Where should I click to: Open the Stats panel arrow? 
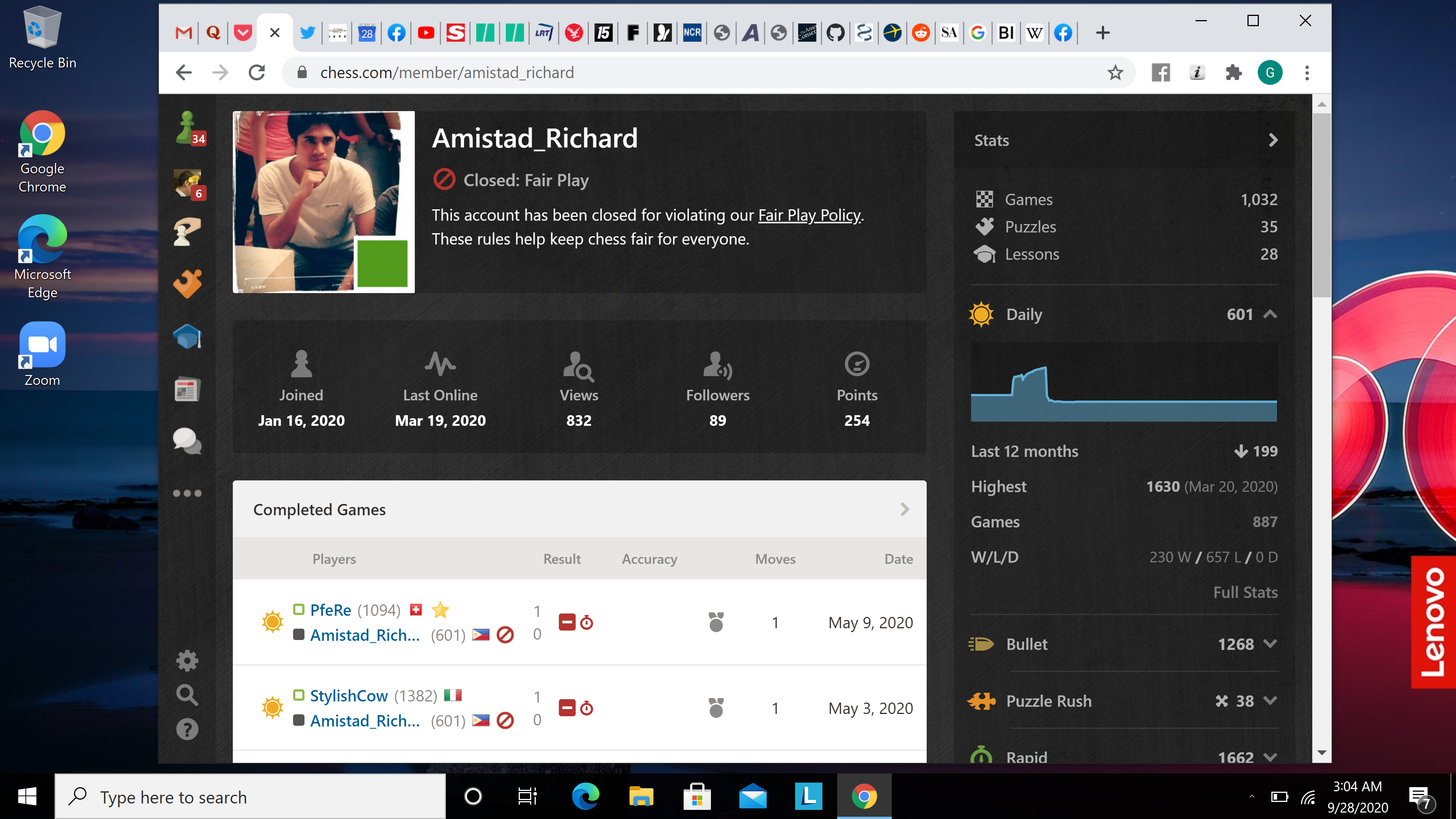click(1273, 140)
